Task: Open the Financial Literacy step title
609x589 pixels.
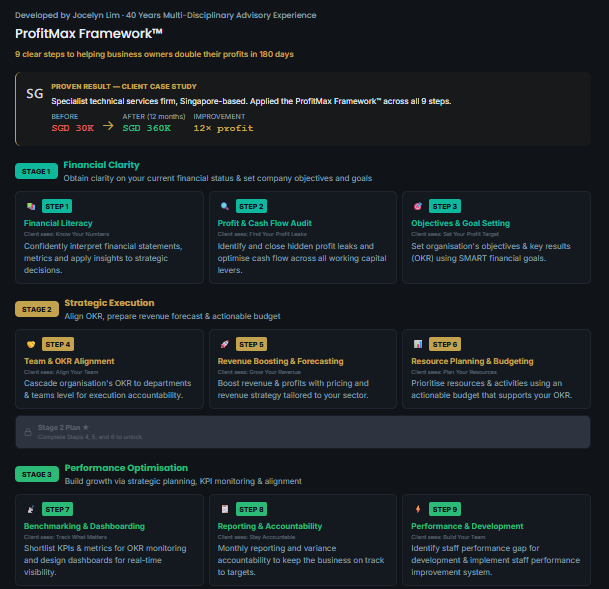Action: click(58, 223)
